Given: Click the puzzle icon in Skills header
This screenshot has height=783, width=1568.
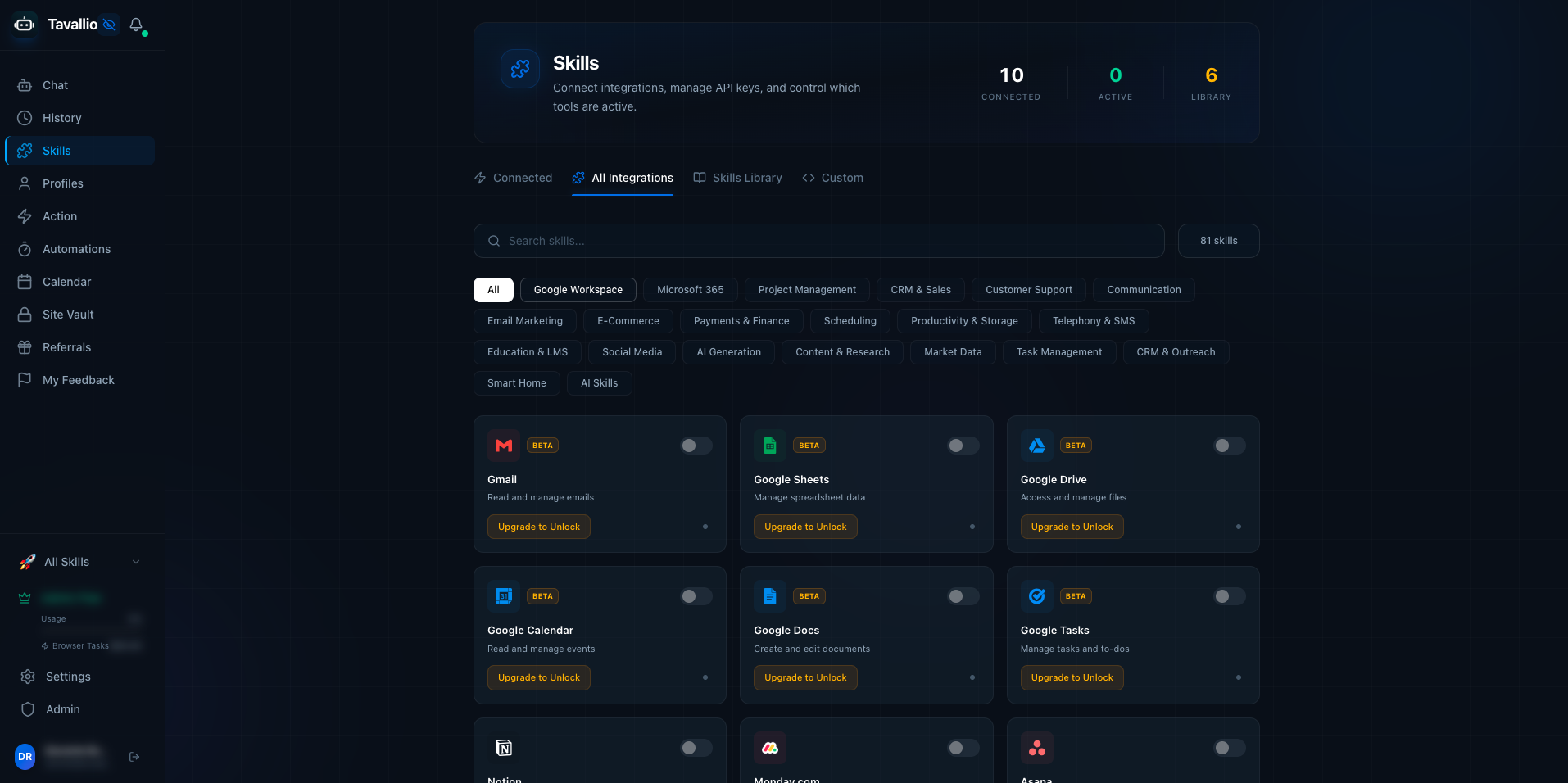Looking at the screenshot, I should 520,69.
